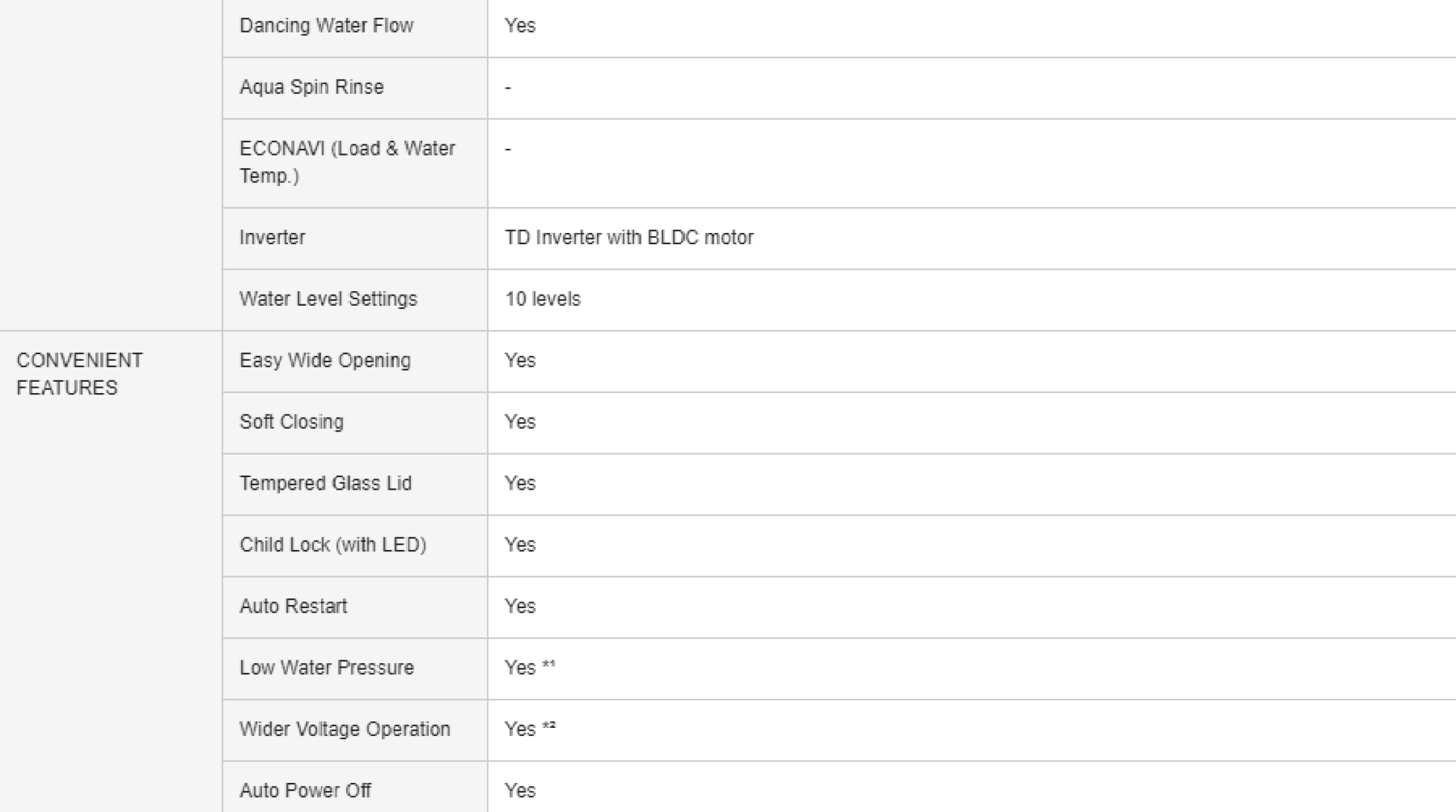Image resolution: width=1456 pixels, height=812 pixels.
Task: Click the Water Level Settings label
Action: pos(328,299)
